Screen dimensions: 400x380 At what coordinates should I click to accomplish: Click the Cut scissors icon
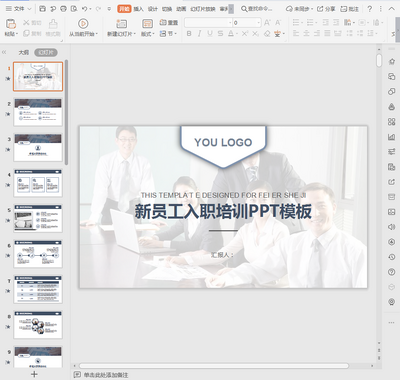tap(26, 23)
